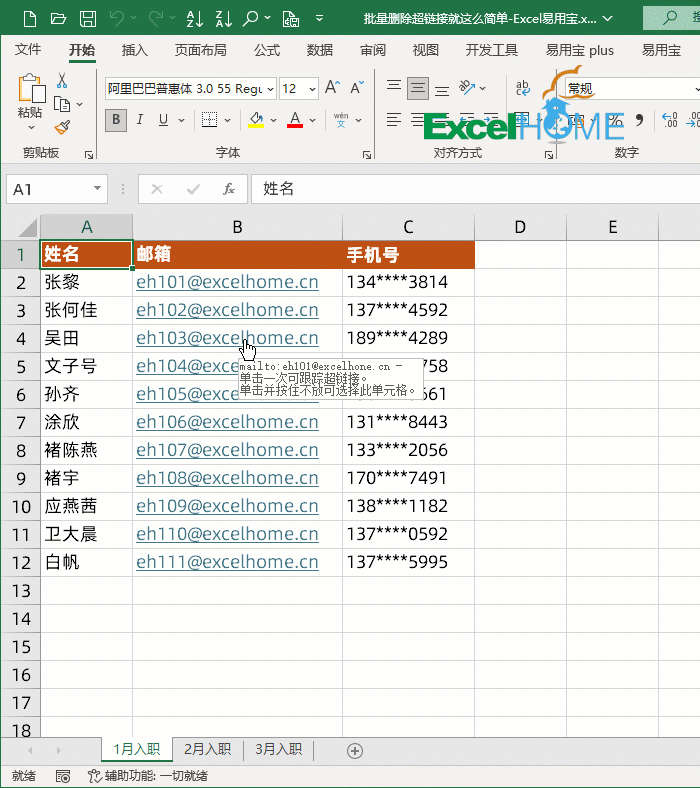Toggle wrap text
This screenshot has width=700, height=788.
point(523,88)
